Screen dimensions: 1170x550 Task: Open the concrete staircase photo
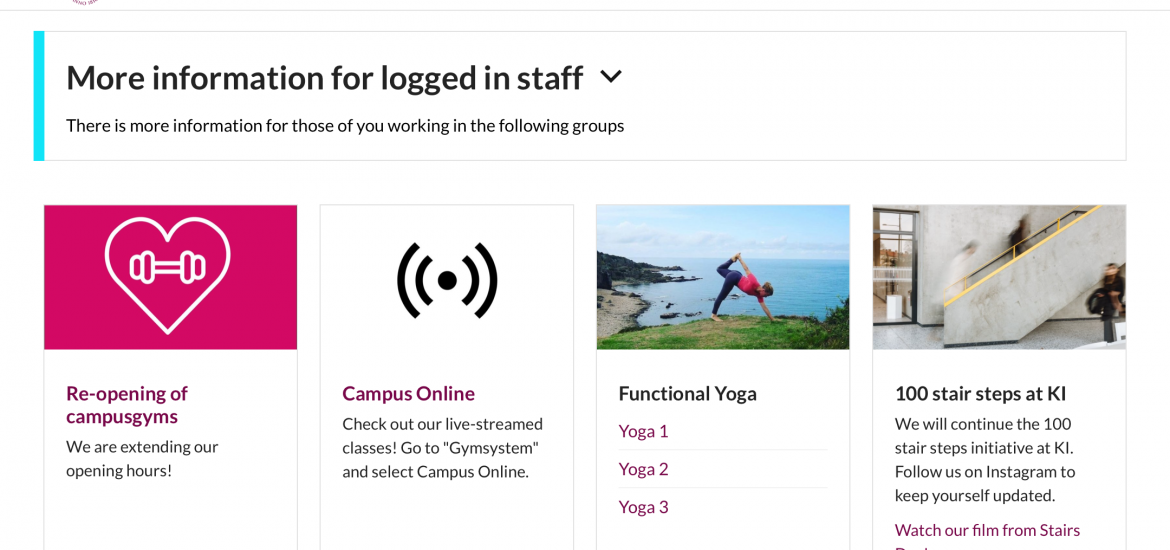[x=999, y=277]
